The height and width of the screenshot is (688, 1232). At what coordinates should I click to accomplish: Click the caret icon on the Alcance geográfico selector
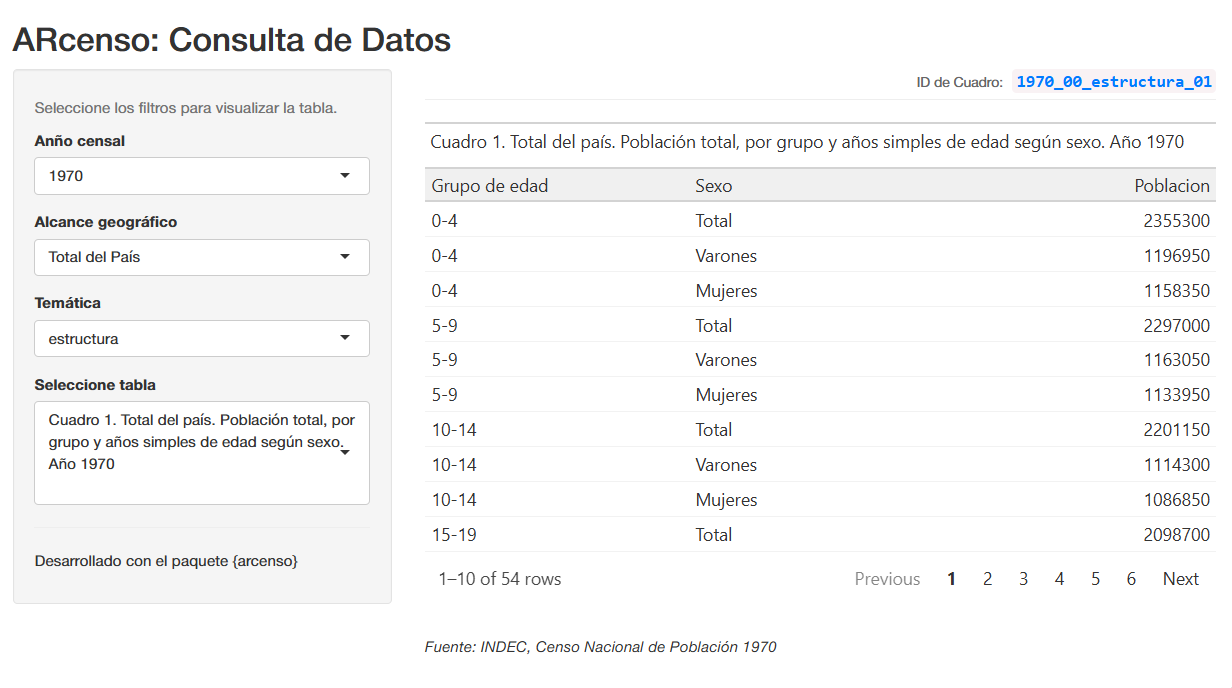click(x=346, y=257)
